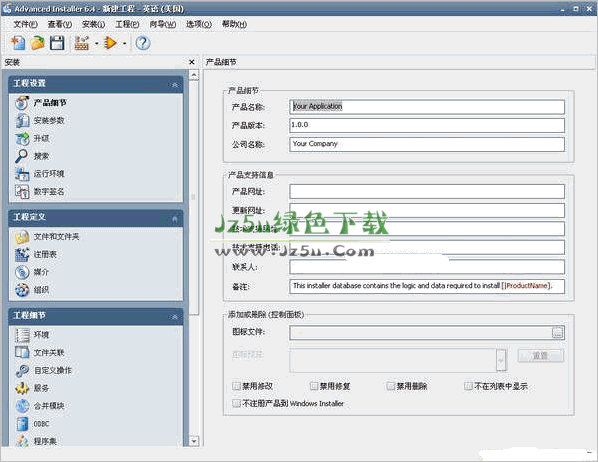Enable the 不在列表中显示 checkbox
Viewport: 598px width, 462px height.
(x=468, y=386)
